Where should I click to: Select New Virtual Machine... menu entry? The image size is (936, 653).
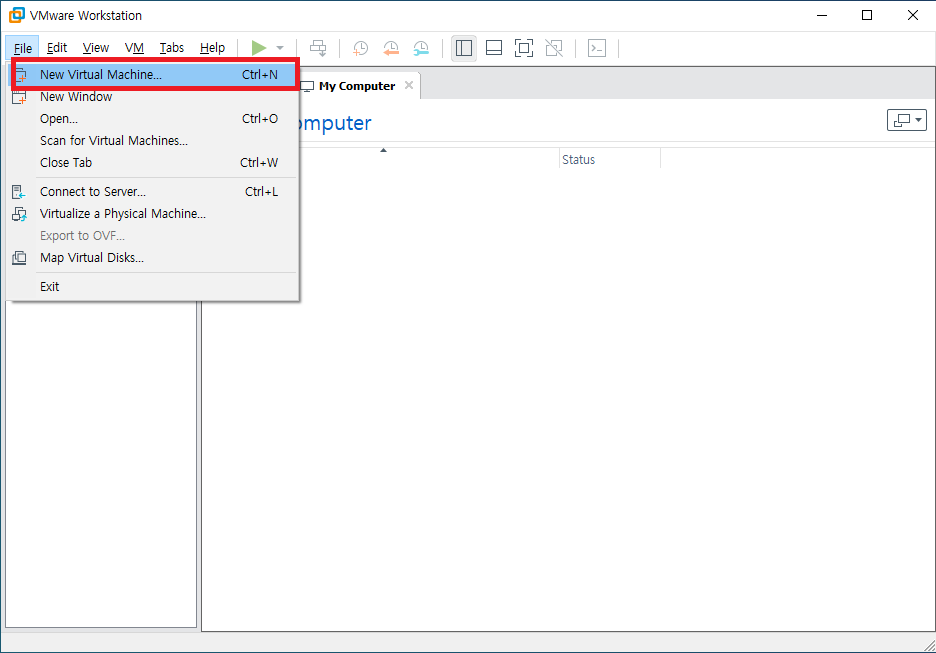click(153, 75)
